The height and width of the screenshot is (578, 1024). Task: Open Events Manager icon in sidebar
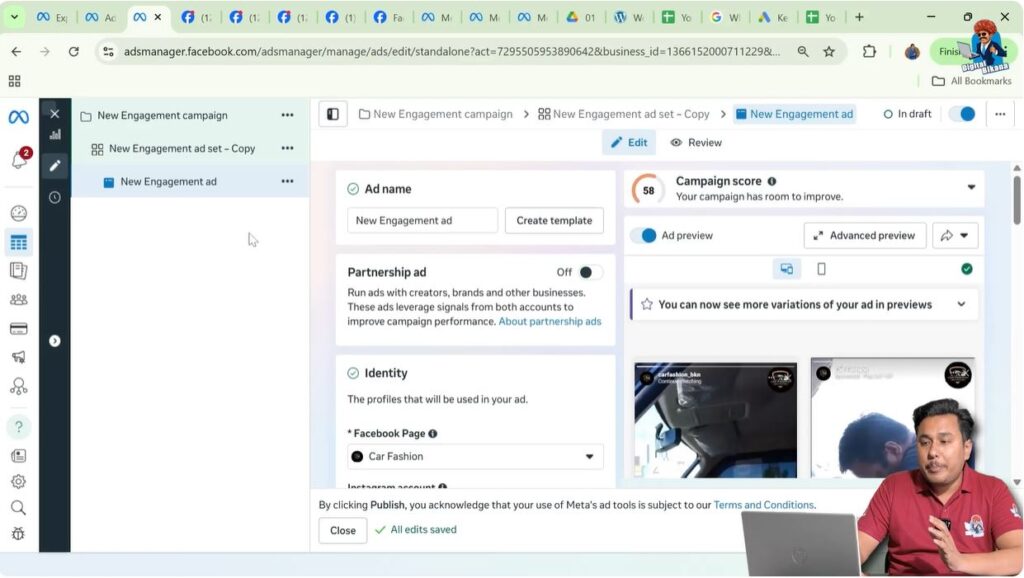[19, 387]
